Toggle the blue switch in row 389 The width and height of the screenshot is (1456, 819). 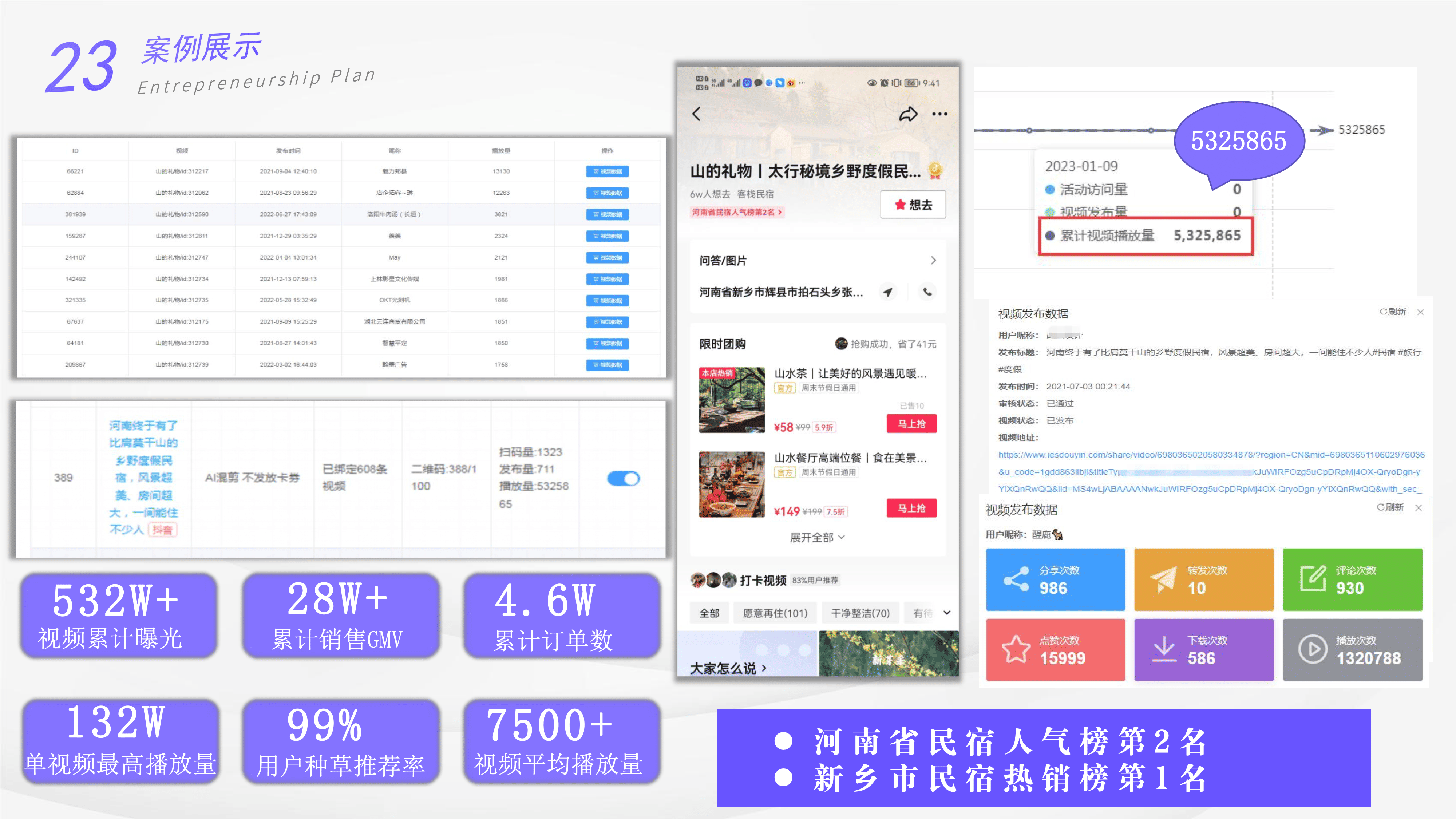[x=624, y=479]
